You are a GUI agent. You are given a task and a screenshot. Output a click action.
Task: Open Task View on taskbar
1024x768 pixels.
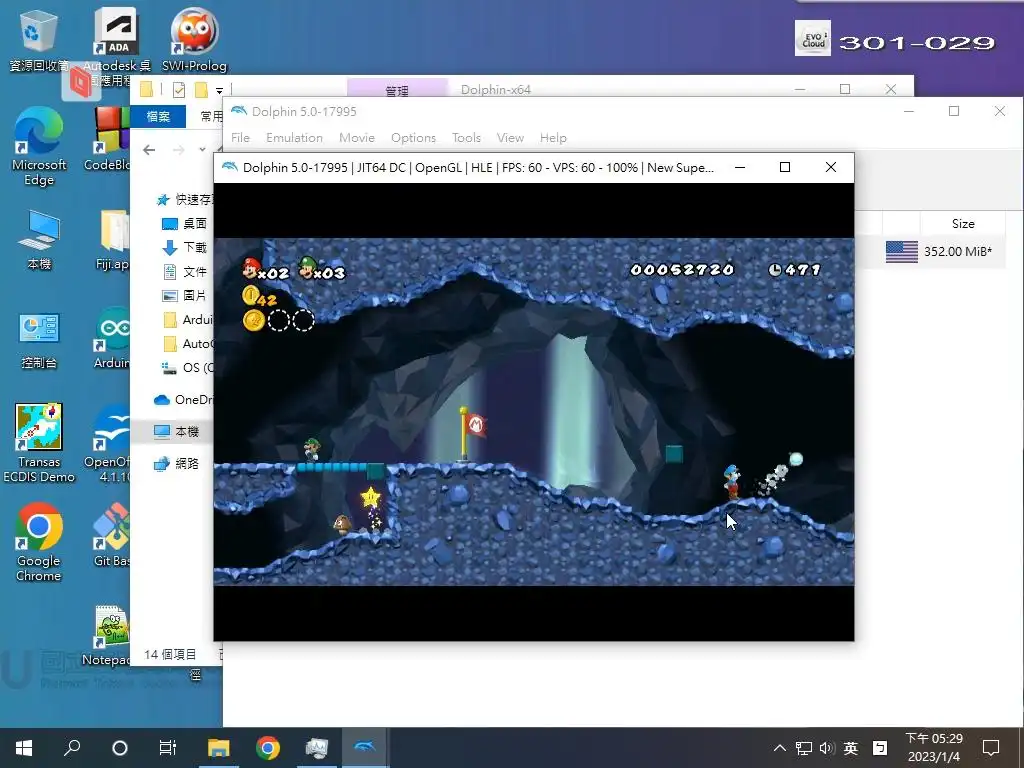[x=168, y=748]
